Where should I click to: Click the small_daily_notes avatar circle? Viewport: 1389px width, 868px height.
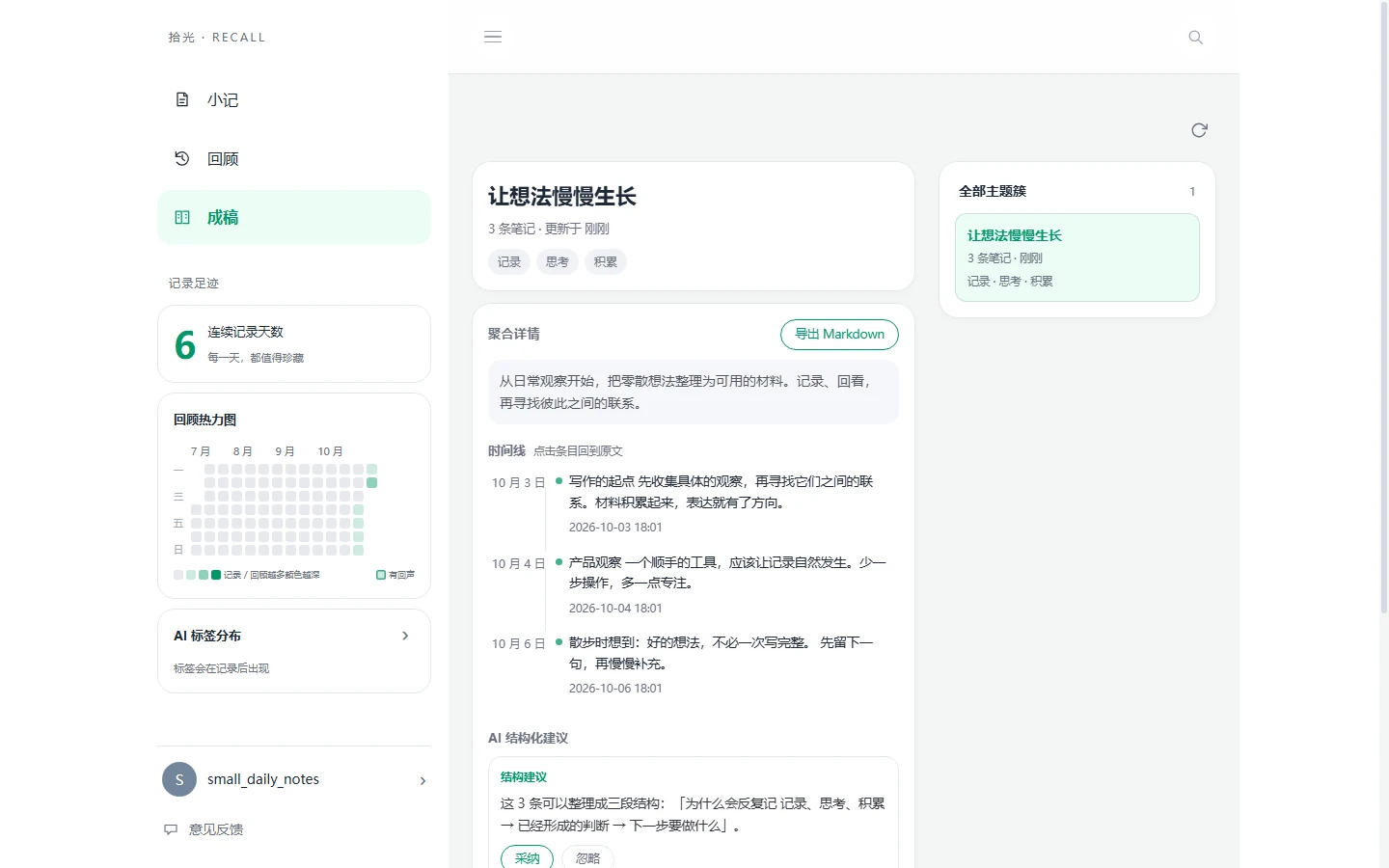[x=179, y=779]
